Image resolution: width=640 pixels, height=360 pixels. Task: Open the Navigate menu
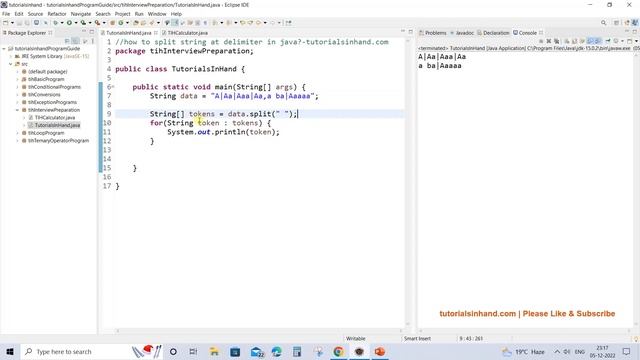click(x=81, y=14)
